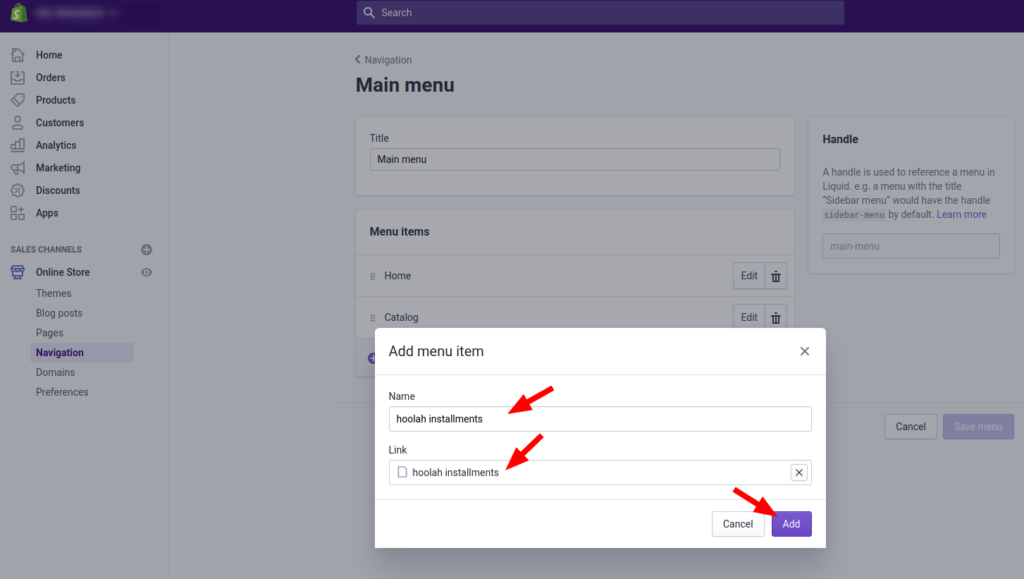This screenshot has height=579, width=1024.
Task: Edit the Catalog menu item
Action: tap(748, 317)
